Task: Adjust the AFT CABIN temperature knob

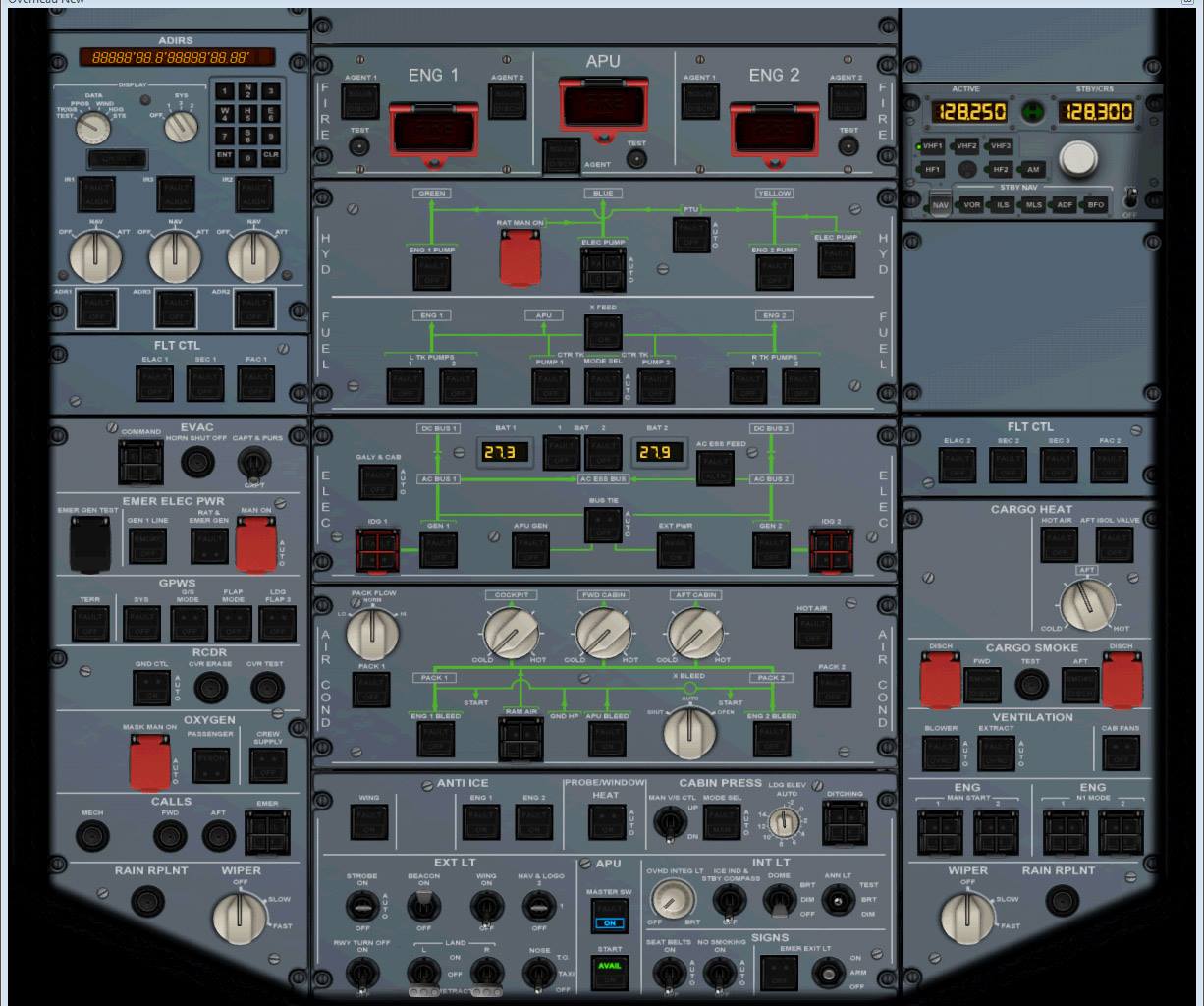Action: pos(695,634)
